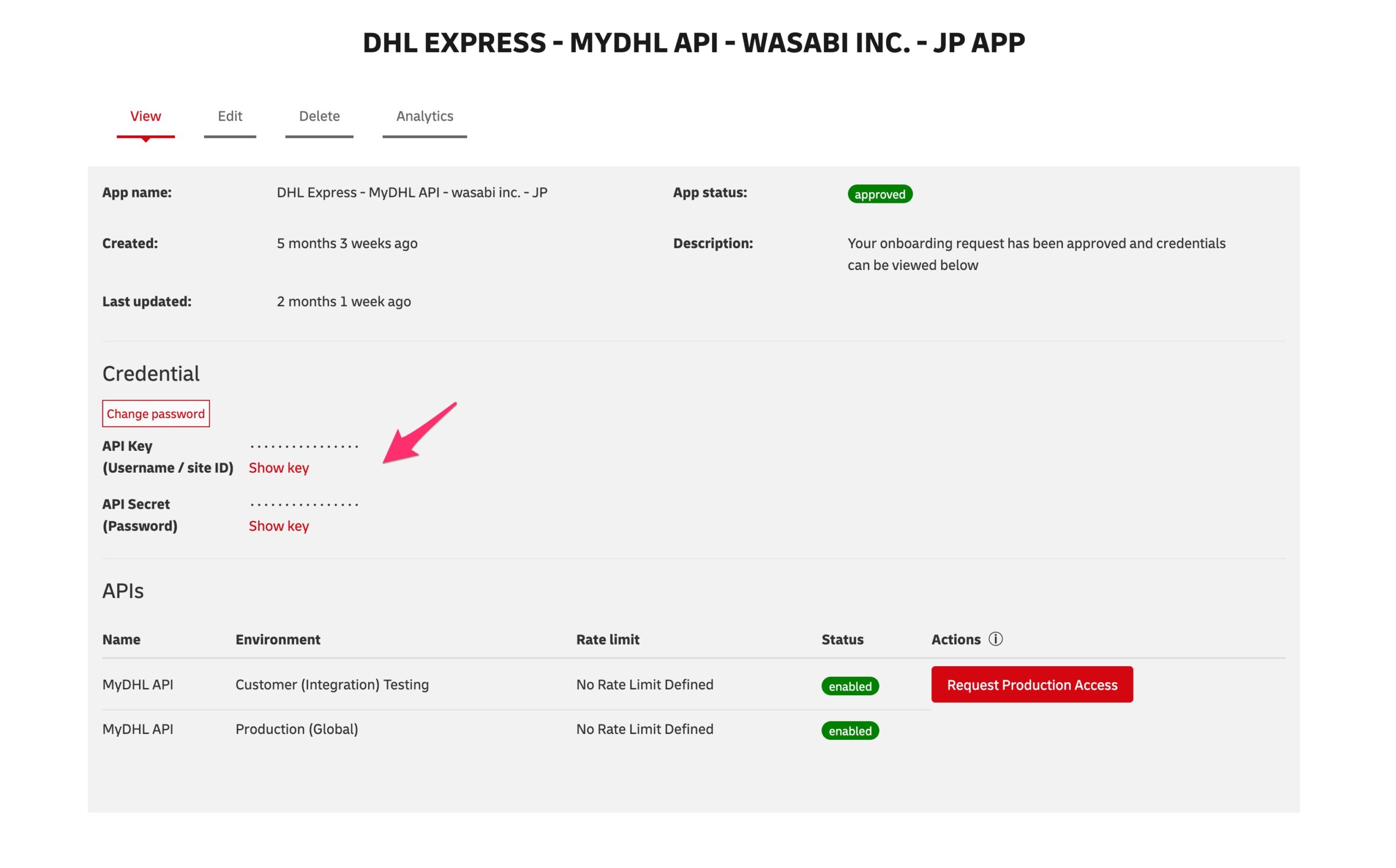This screenshot has height=868, width=1396.
Task: Show the API Key value
Action: [279, 468]
